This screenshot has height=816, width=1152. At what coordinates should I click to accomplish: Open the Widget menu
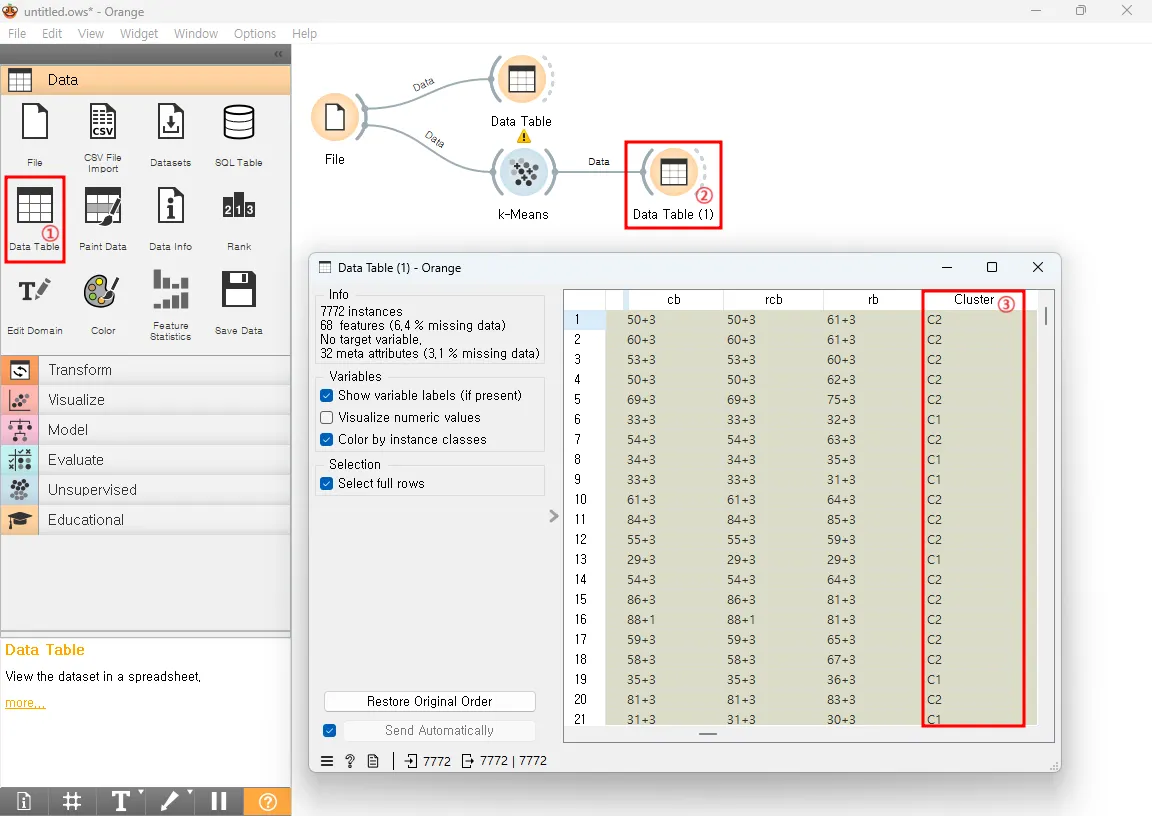139,33
